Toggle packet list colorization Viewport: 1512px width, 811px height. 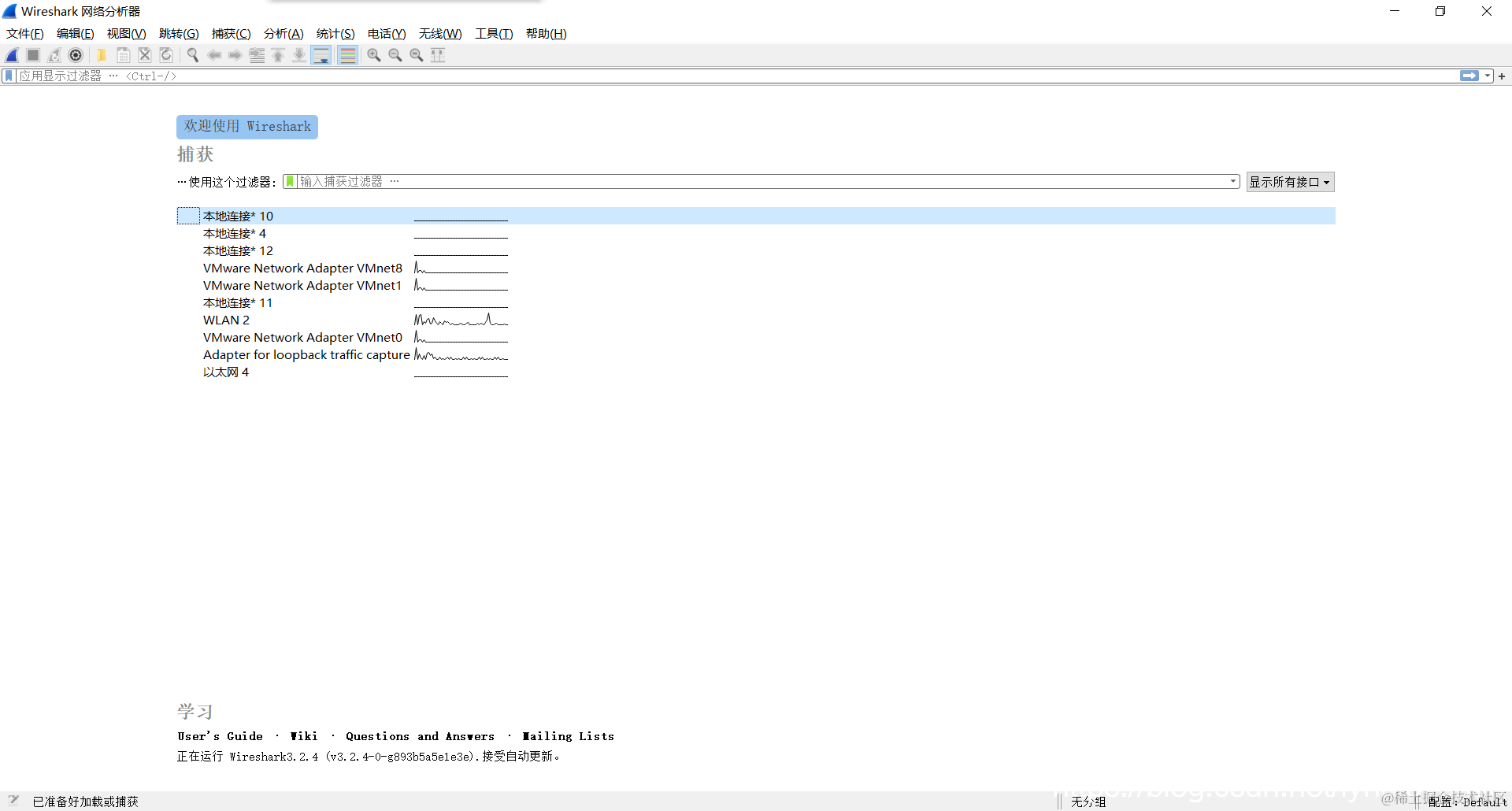(347, 55)
